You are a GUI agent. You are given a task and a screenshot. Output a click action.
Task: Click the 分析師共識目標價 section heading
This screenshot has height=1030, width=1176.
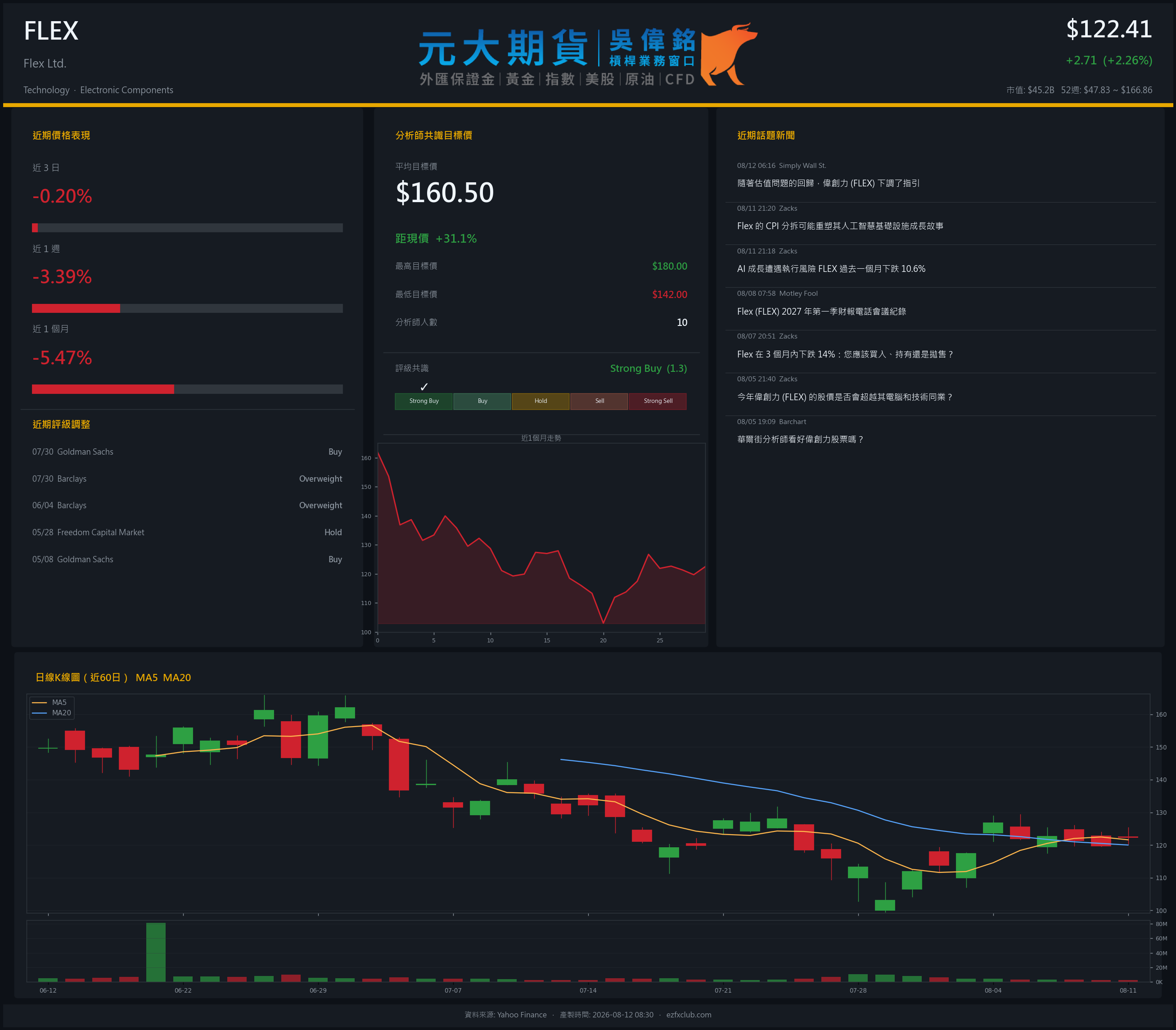click(x=434, y=135)
